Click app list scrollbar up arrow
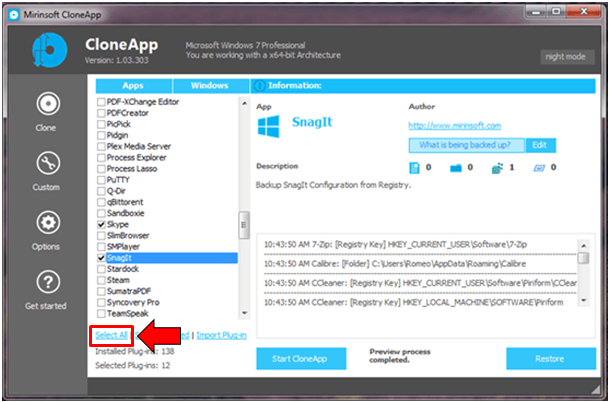The image size is (609, 402). (x=244, y=103)
